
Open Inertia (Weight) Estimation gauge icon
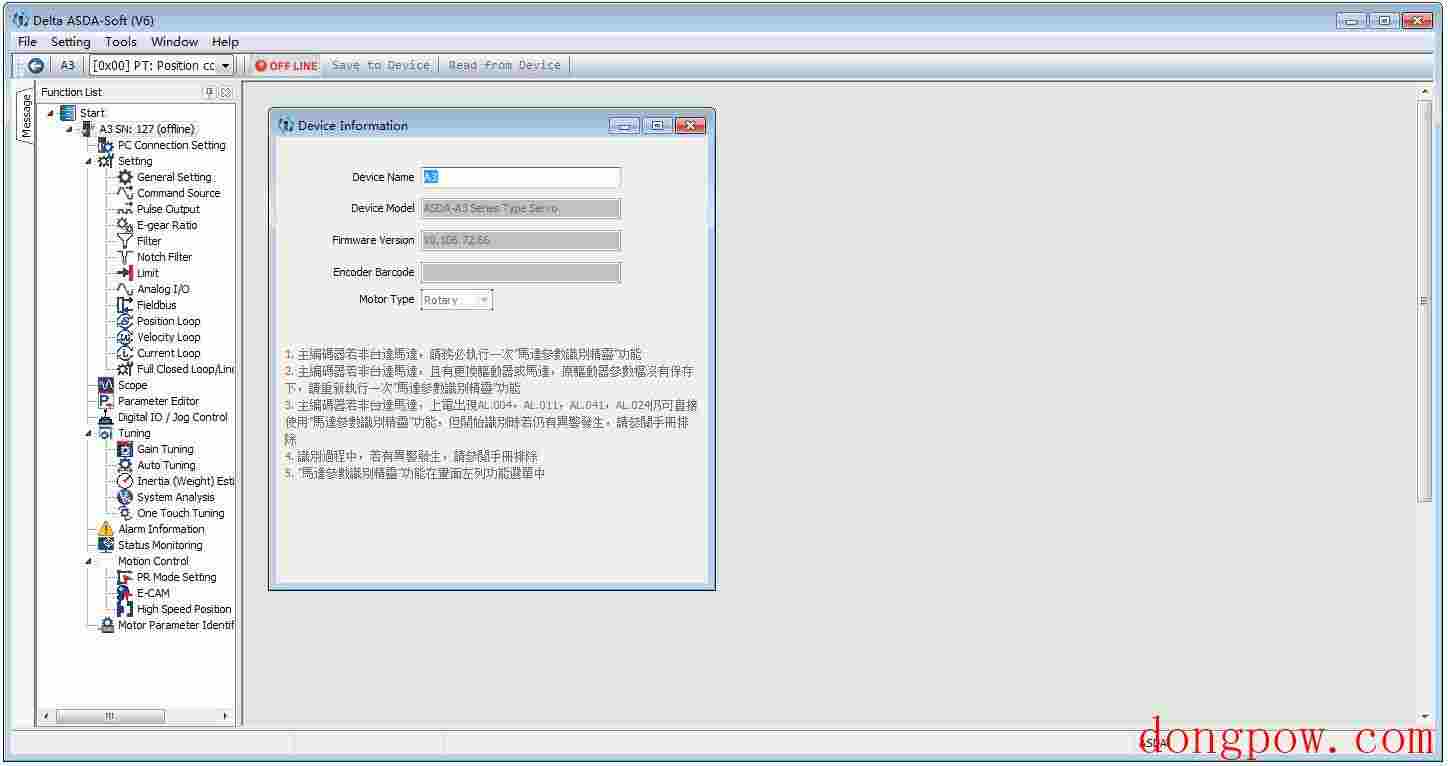click(x=125, y=481)
